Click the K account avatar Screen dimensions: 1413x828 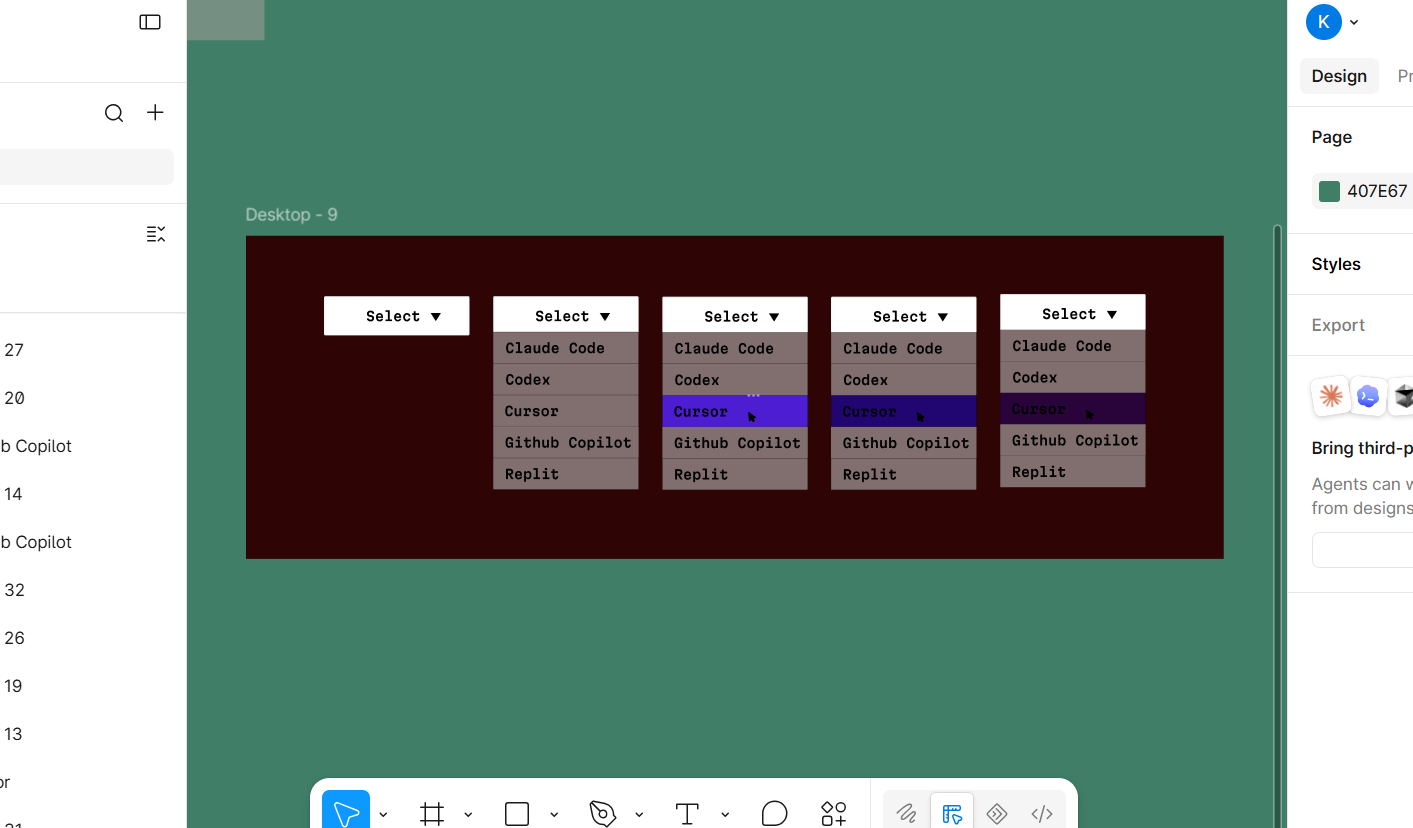click(x=1324, y=22)
